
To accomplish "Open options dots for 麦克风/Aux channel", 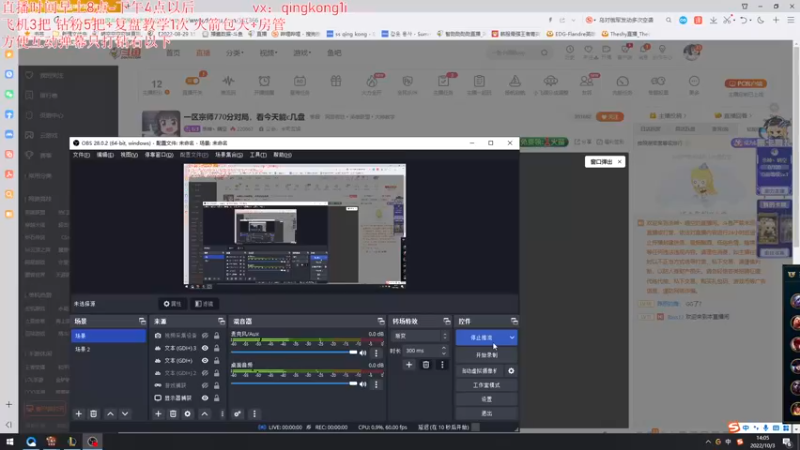I will (377, 353).
